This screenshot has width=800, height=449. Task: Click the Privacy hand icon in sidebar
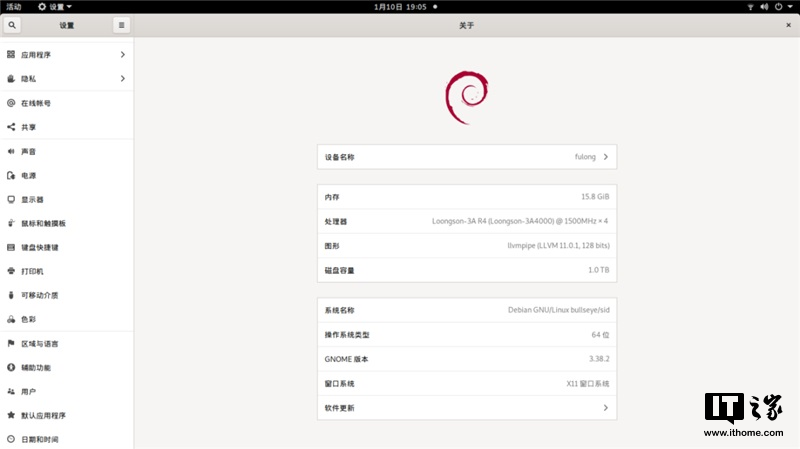tap(11, 79)
